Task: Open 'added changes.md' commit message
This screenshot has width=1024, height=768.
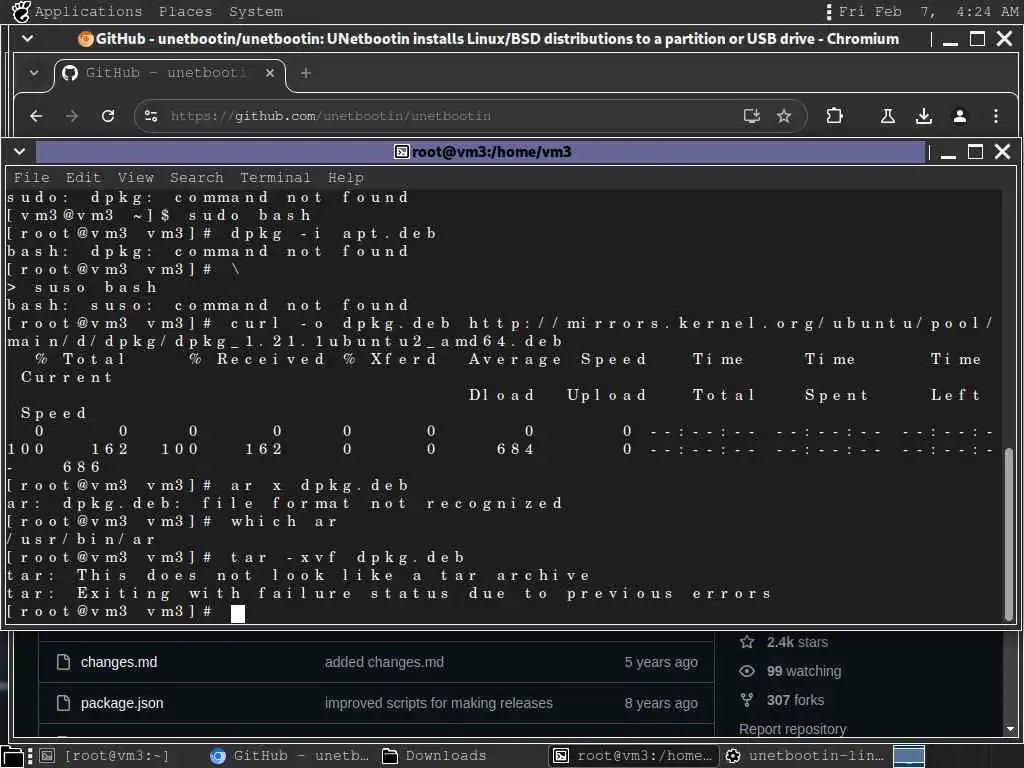Action: click(x=384, y=662)
